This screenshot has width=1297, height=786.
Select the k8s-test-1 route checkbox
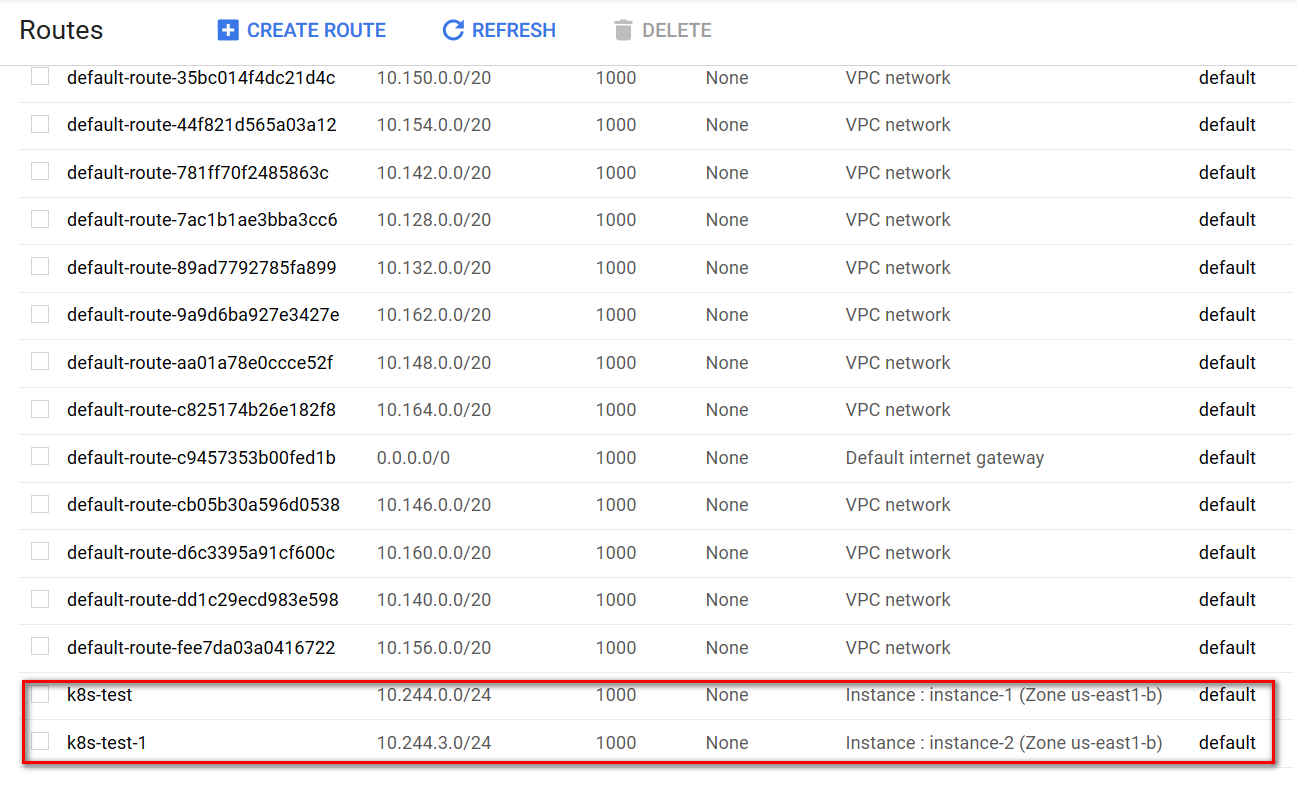click(40, 741)
